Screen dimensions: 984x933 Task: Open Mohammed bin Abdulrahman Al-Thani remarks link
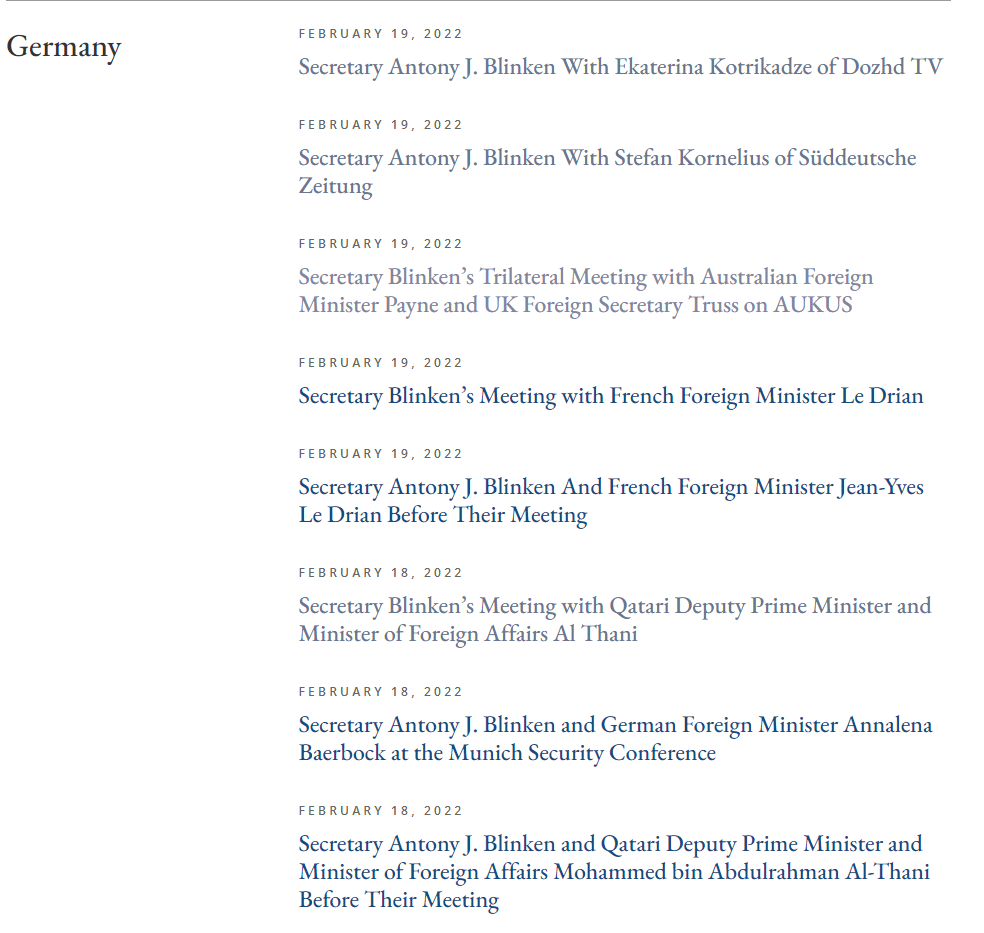(x=613, y=871)
